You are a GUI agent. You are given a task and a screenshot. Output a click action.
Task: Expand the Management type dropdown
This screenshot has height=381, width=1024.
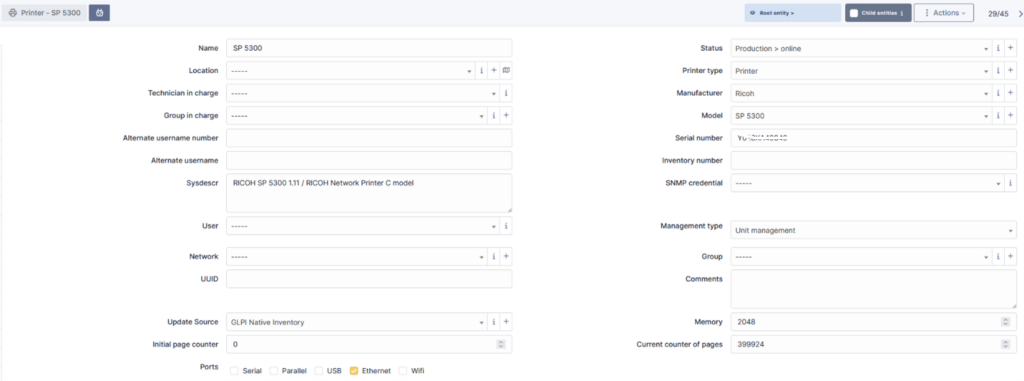(874, 230)
